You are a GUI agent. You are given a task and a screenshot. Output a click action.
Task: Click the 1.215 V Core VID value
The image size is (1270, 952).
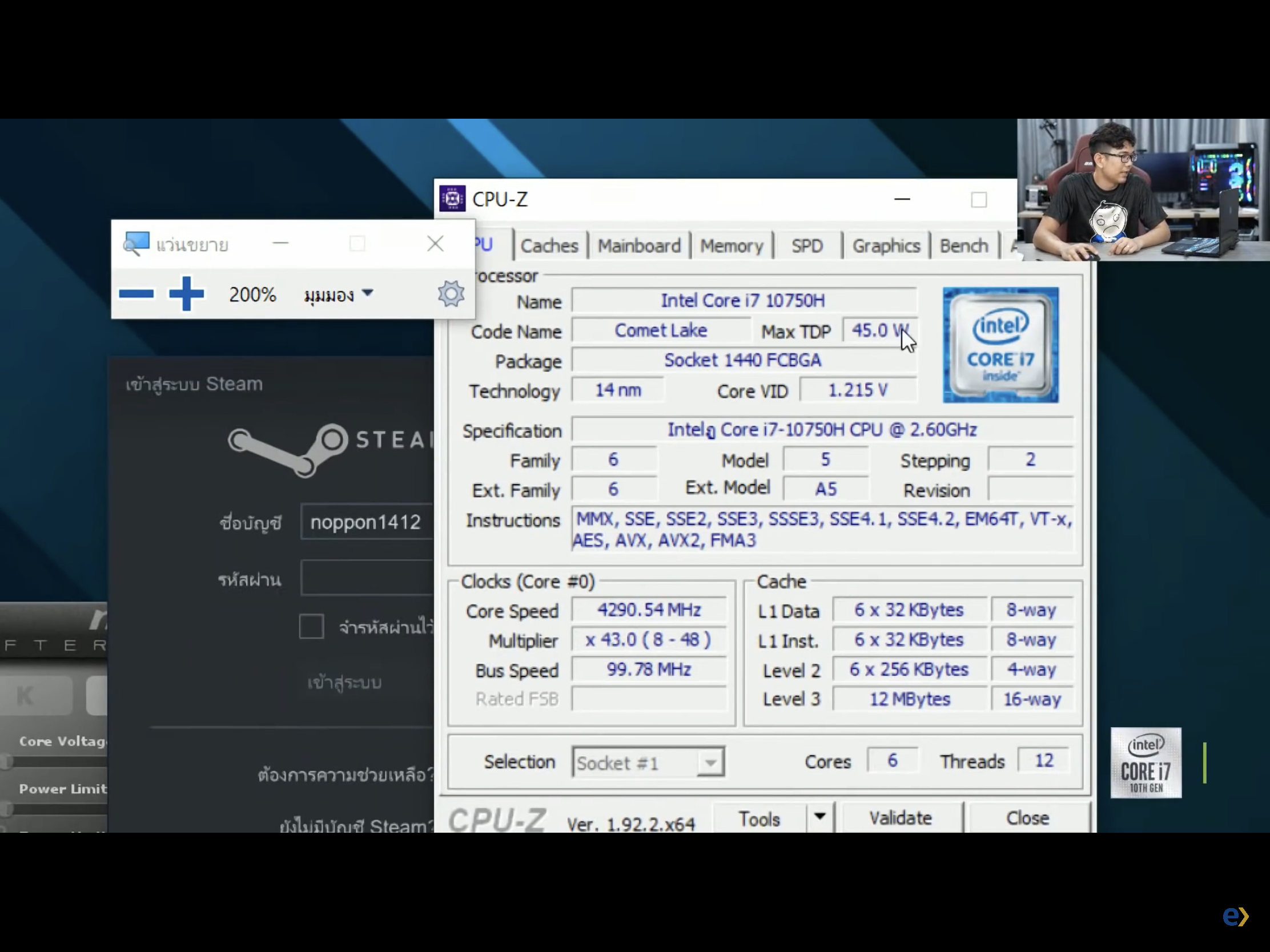(858, 390)
